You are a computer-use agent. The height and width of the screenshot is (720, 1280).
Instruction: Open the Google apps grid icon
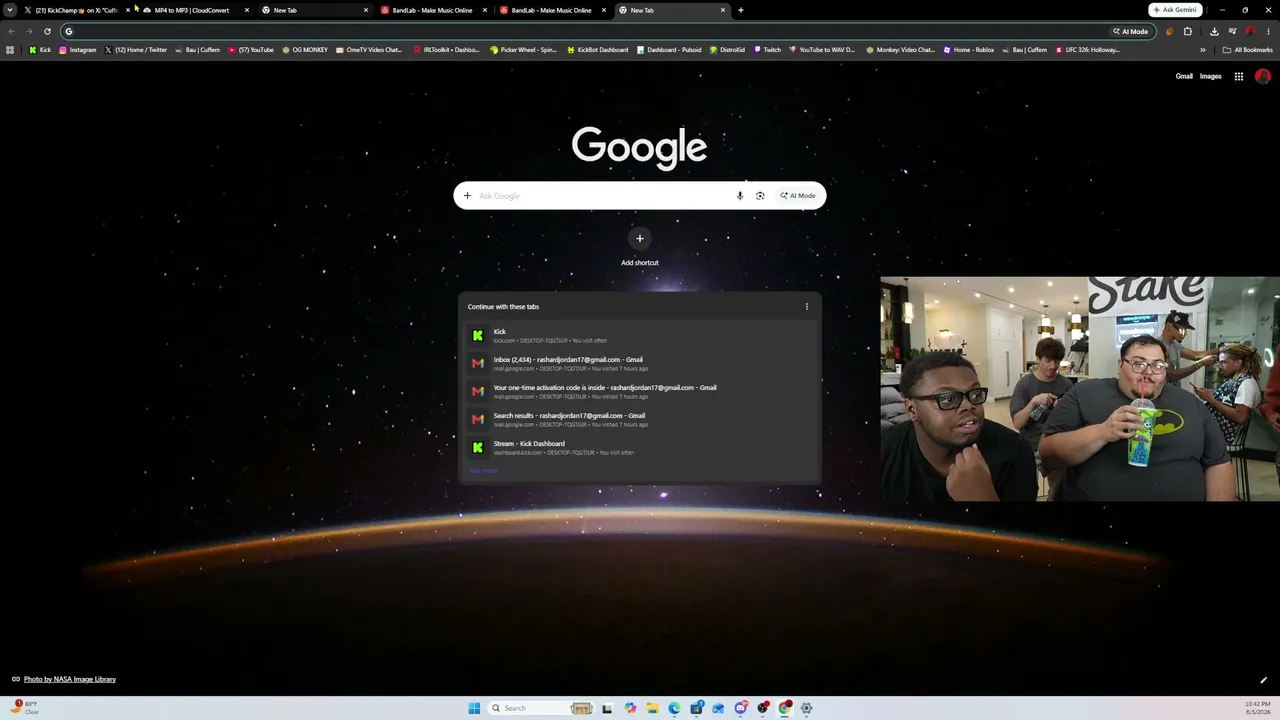[x=1238, y=76]
